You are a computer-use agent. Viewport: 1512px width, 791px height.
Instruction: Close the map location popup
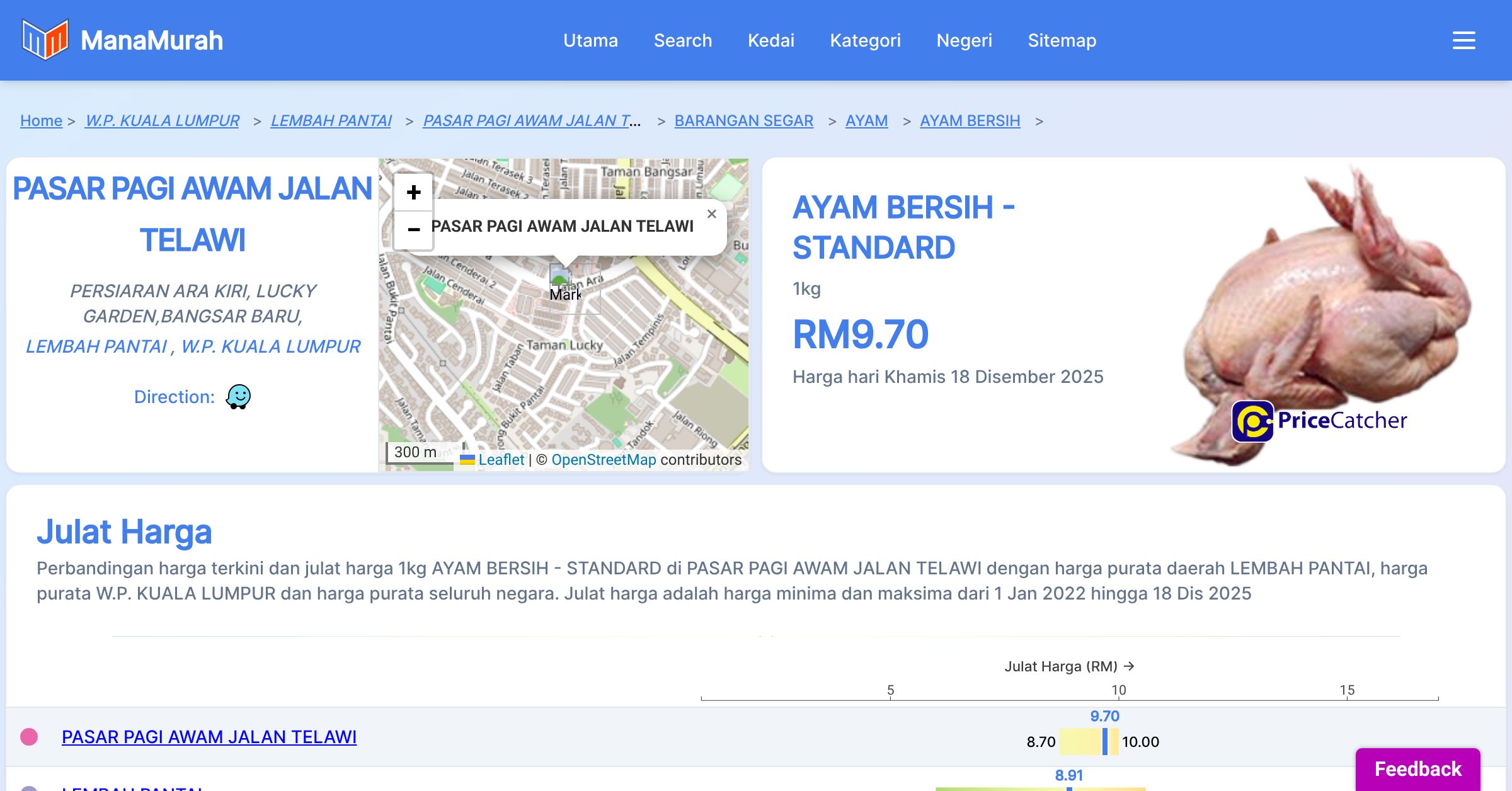point(711,214)
